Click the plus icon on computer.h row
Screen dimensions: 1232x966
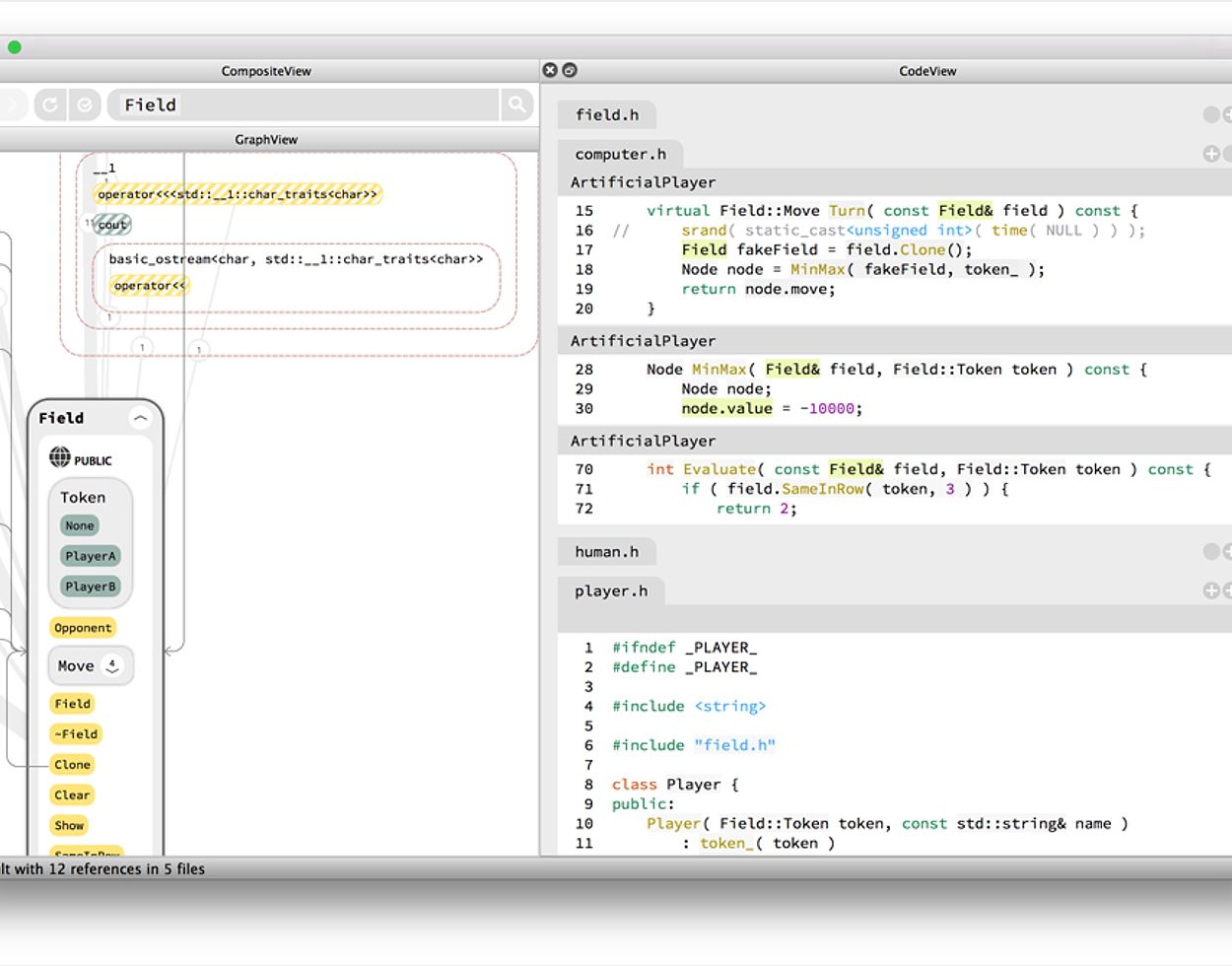point(1211,154)
